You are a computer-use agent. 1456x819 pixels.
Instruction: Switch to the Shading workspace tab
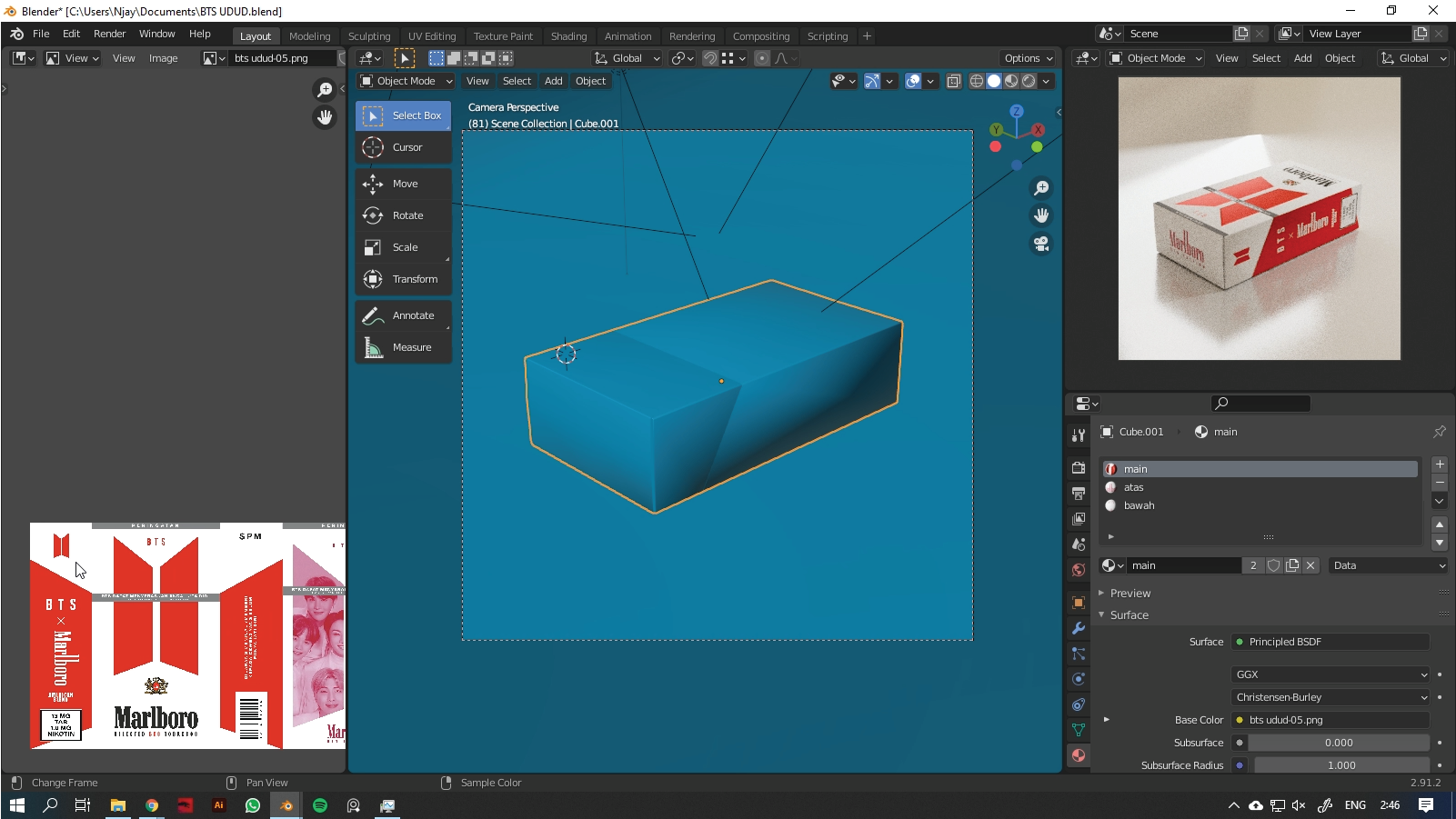click(568, 36)
